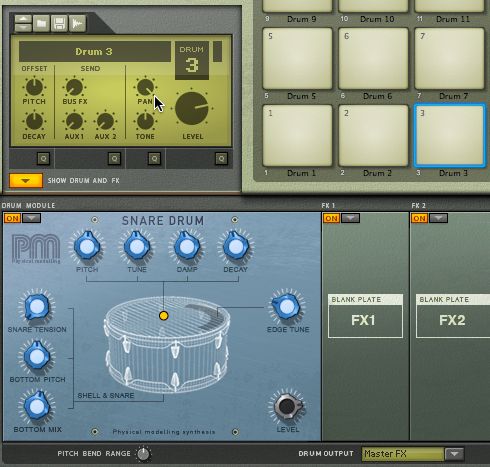The width and height of the screenshot is (490, 467).
Task: Toggle the Q button under AUX 2
Action: pyautogui.click(x=114, y=159)
